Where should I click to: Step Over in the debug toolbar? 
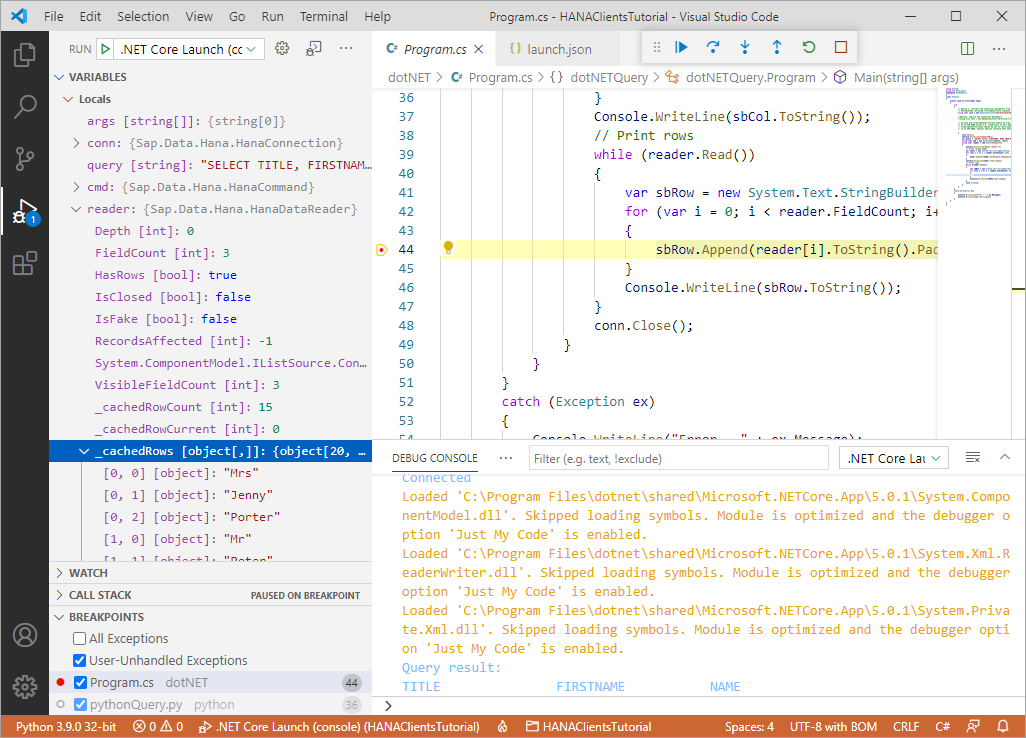[x=713, y=47]
